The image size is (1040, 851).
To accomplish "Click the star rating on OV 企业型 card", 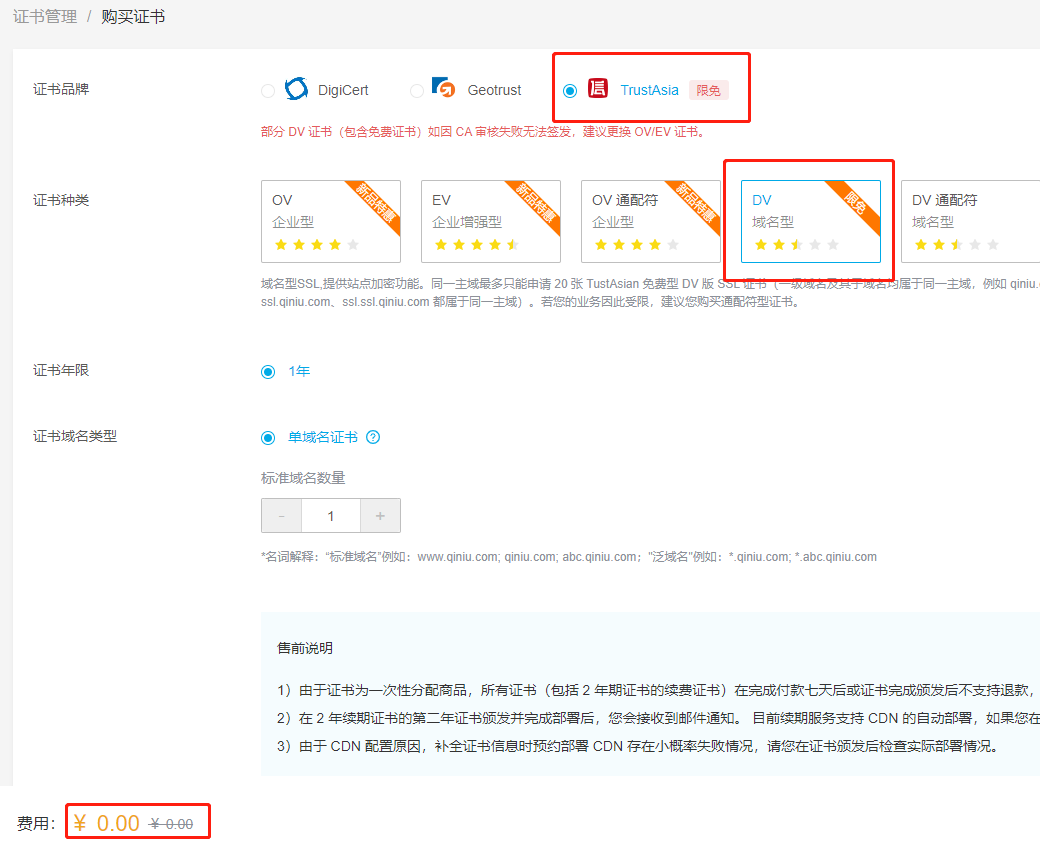I will [317, 245].
